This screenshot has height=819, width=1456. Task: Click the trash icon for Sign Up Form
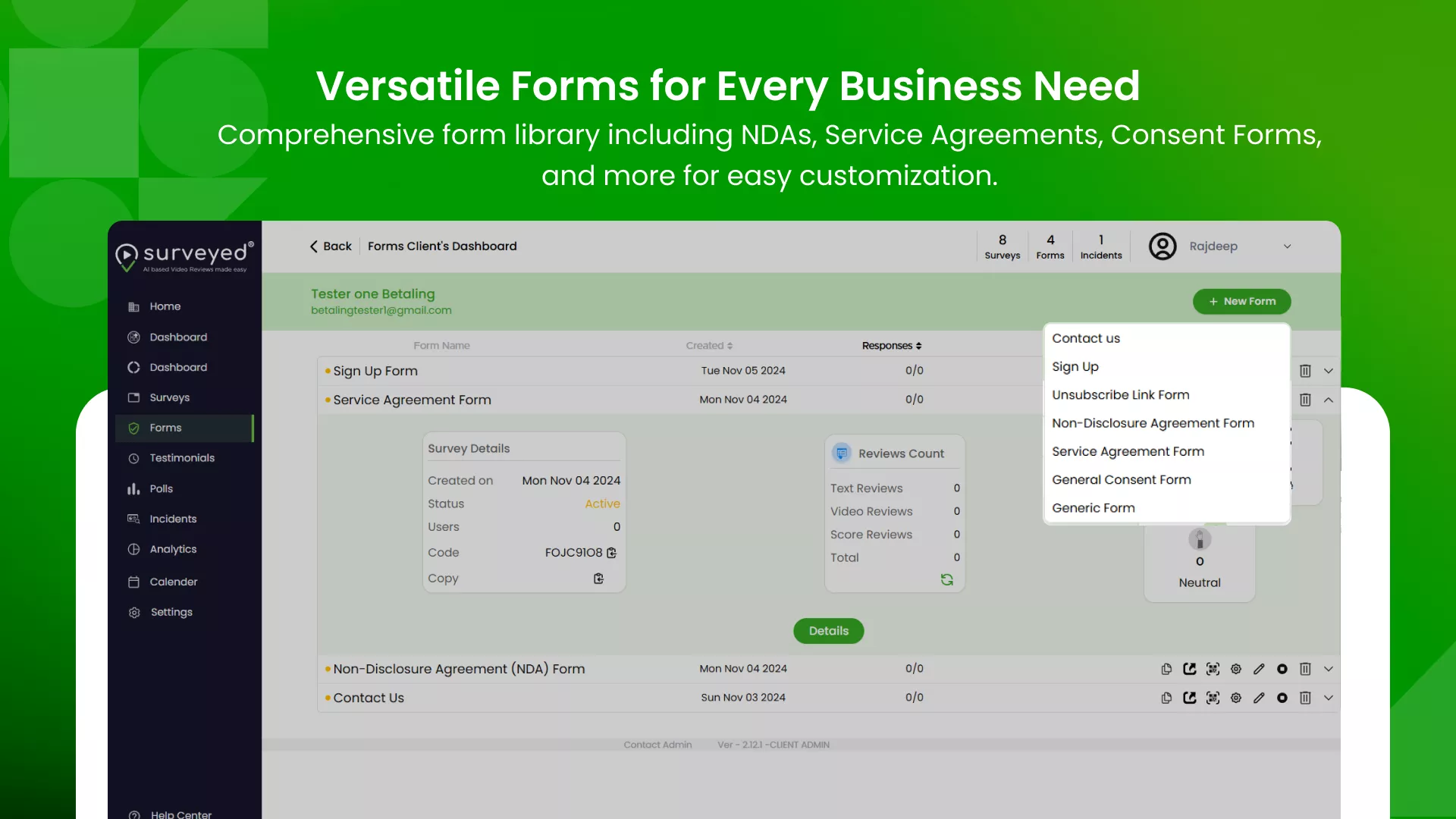click(x=1305, y=371)
